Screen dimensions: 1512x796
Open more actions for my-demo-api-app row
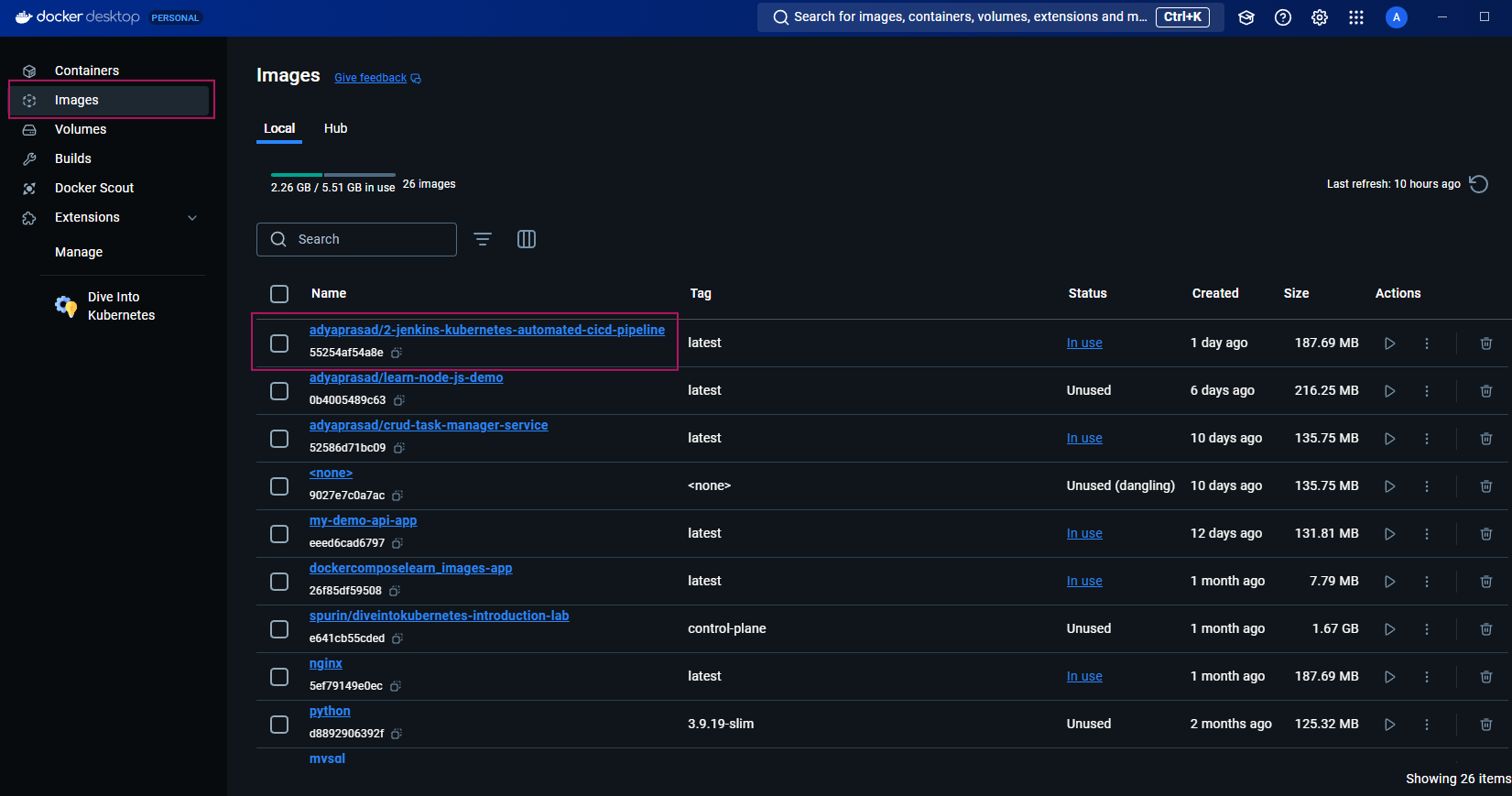[1427, 534]
